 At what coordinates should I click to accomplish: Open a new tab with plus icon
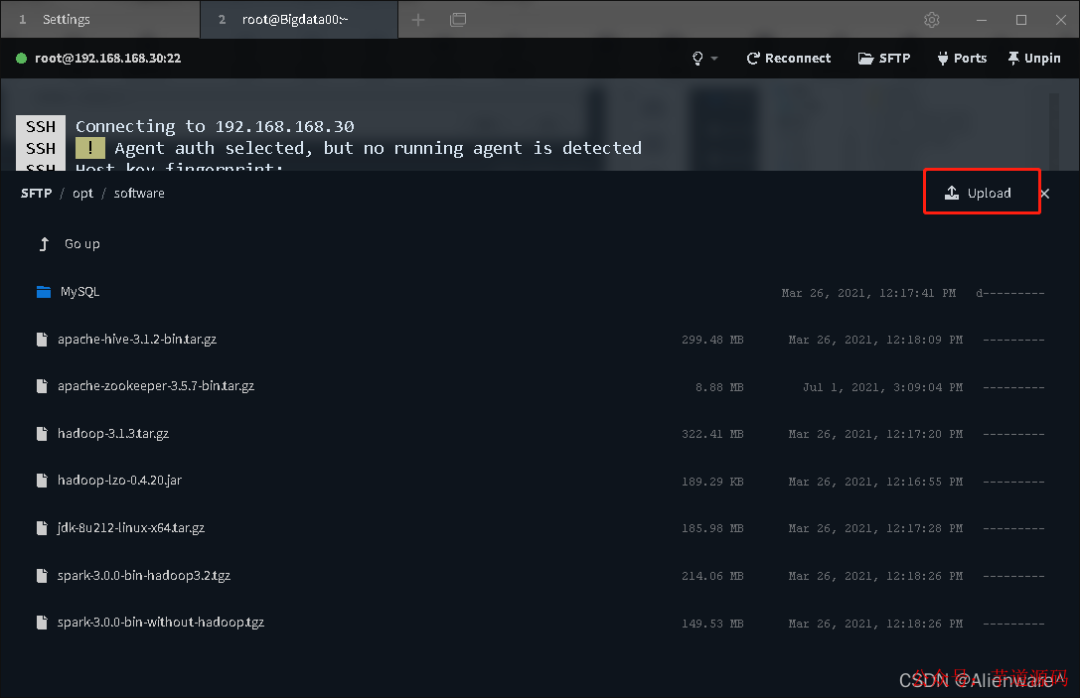pyautogui.click(x=418, y=20)
